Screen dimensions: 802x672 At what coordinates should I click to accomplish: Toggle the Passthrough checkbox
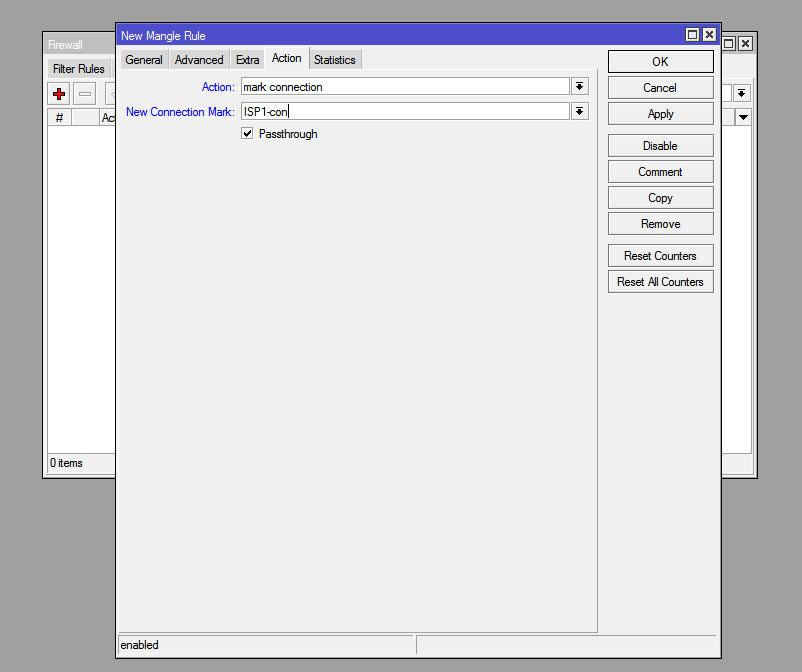pyautogui.click(x=247, y=134)
